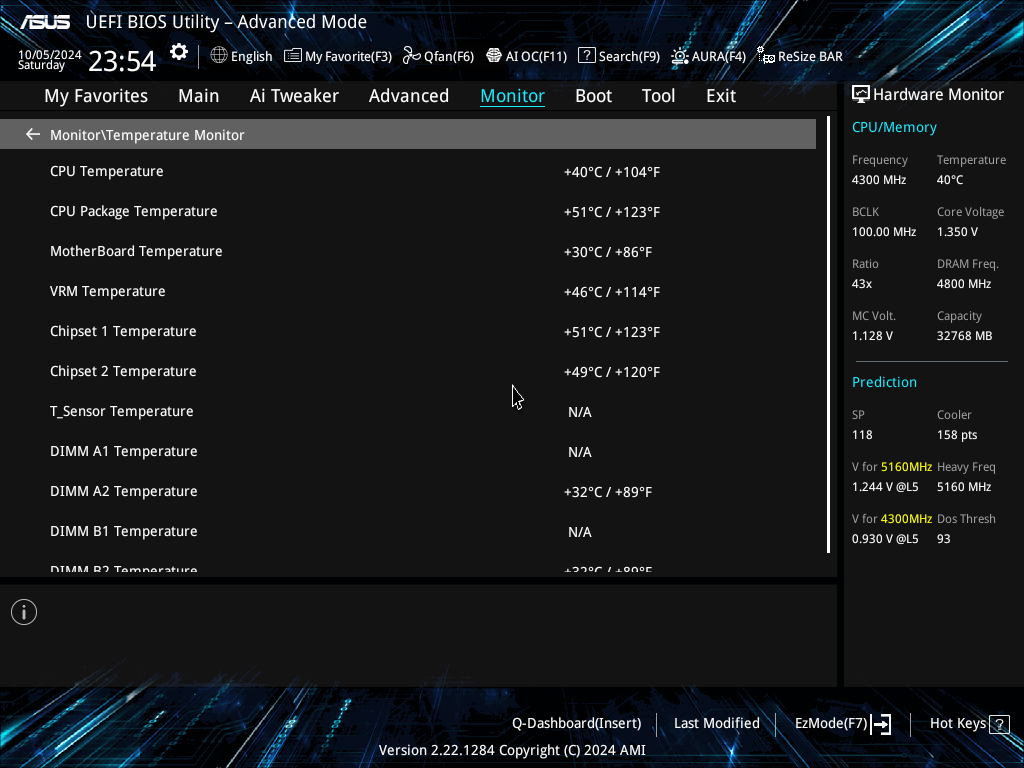Open the Boot tab
1024x768 pixels.
[x=594, y=96]
